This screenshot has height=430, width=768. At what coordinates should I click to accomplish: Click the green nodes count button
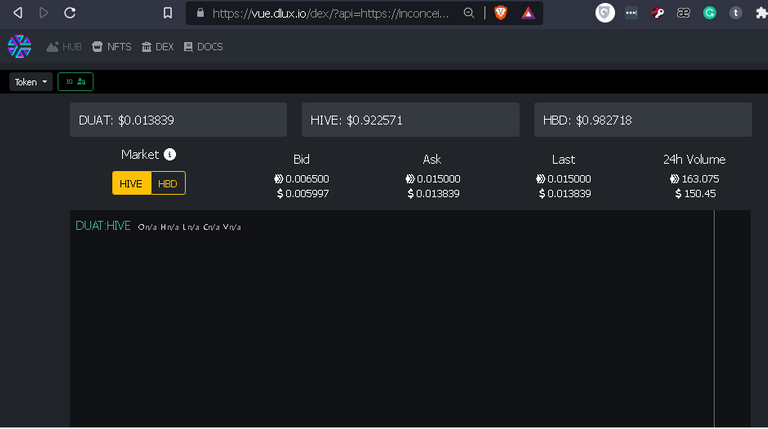coord(75,82)
